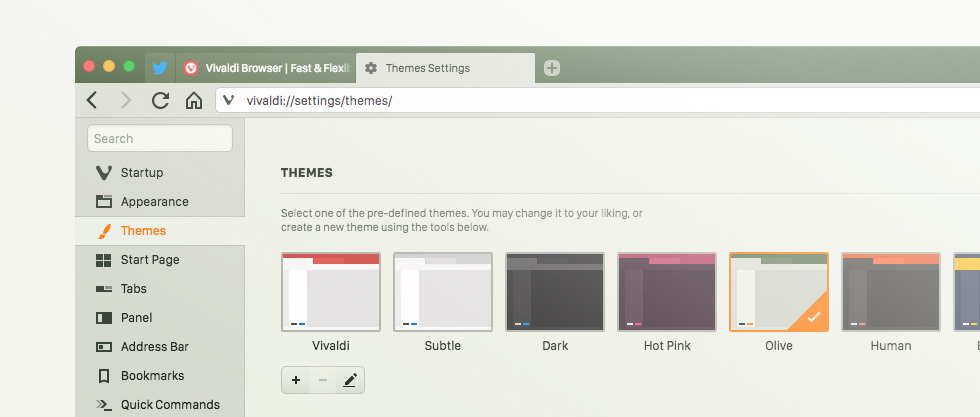
Task: Choose the Dark theme thumbnail
Action: tap(554, 292)
